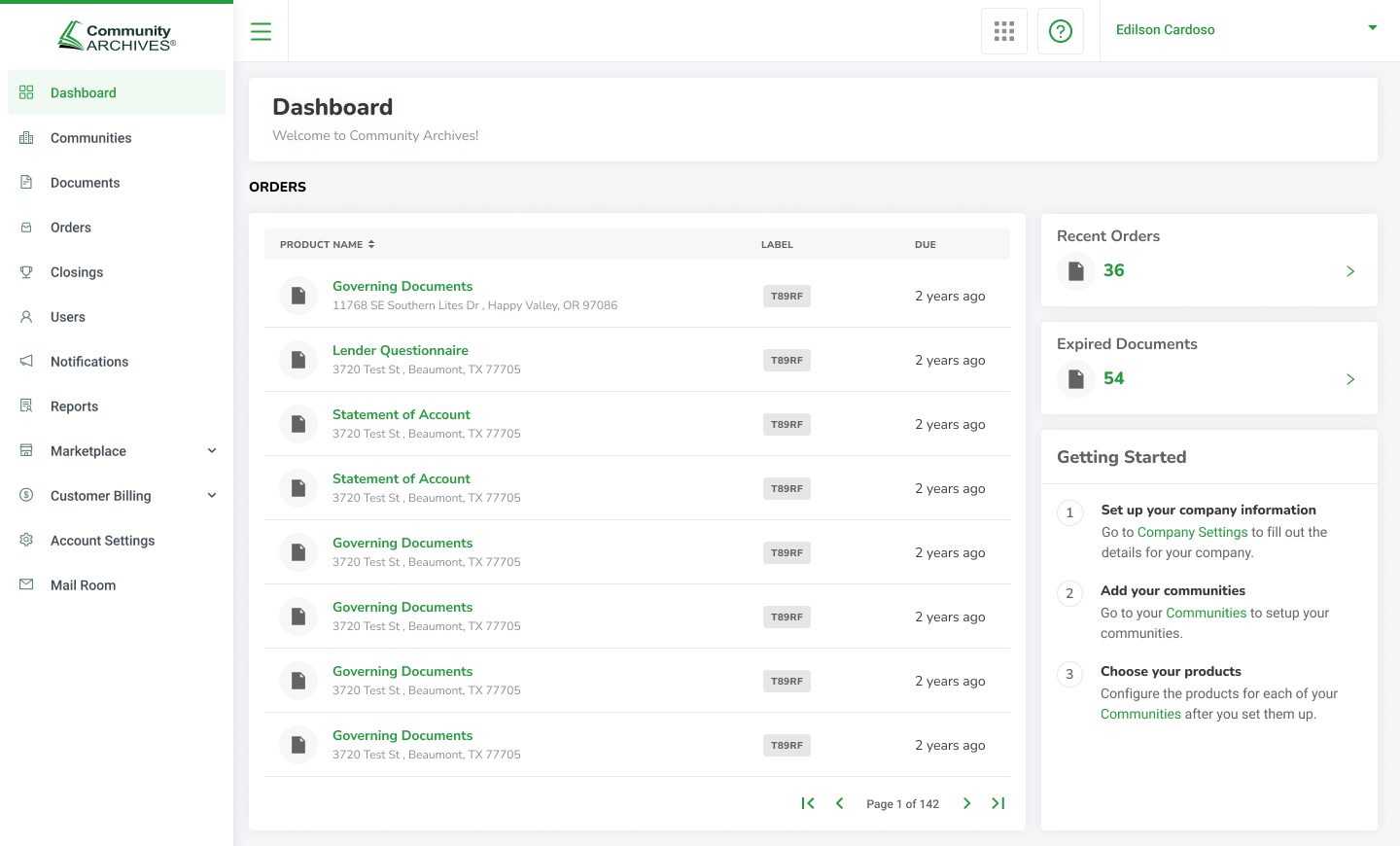1400x846 pixels.
Task: Open the Company Settings link
Action: (1193, 533)
